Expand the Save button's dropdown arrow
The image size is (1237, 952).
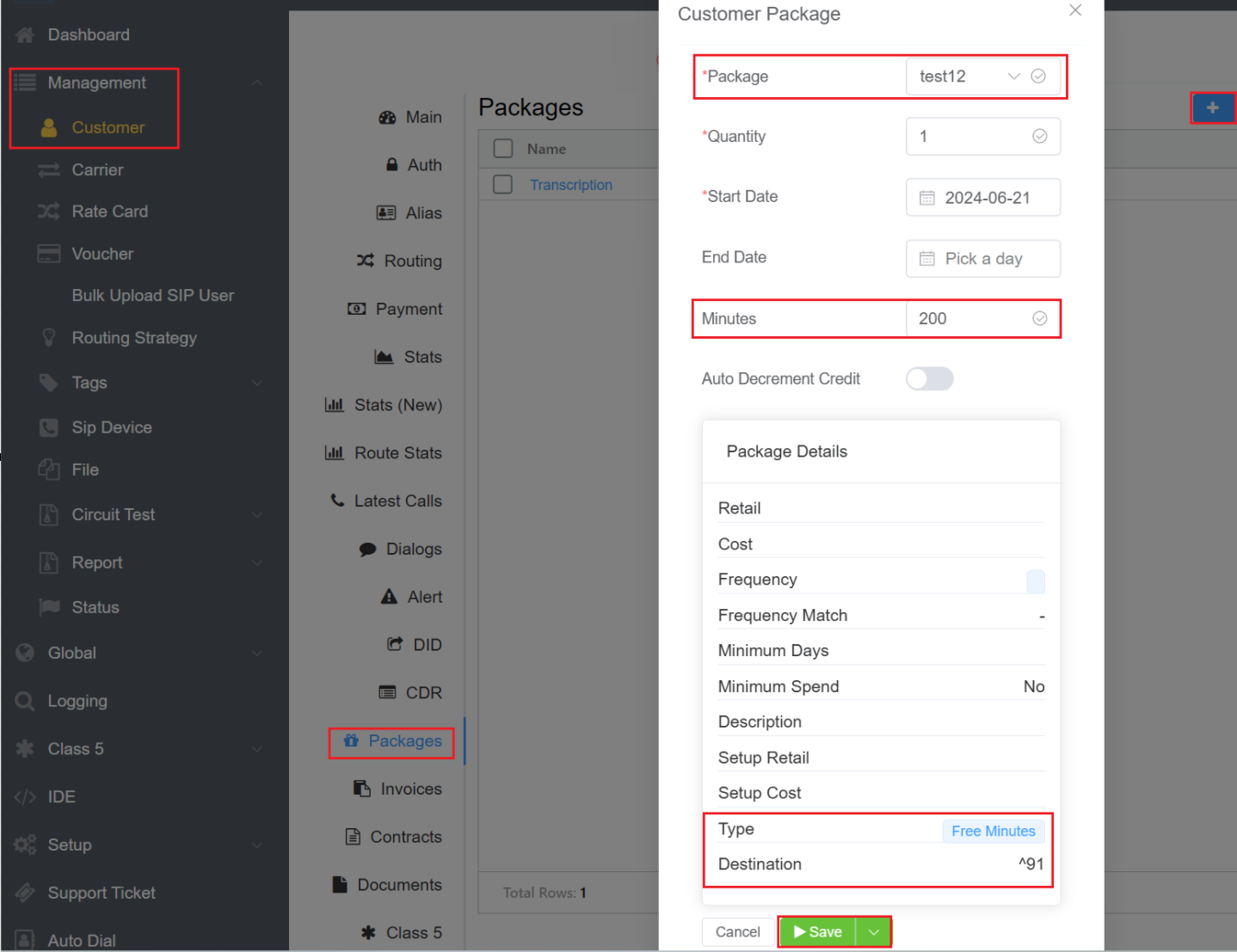pyautogui.click(x=873, y=932)
